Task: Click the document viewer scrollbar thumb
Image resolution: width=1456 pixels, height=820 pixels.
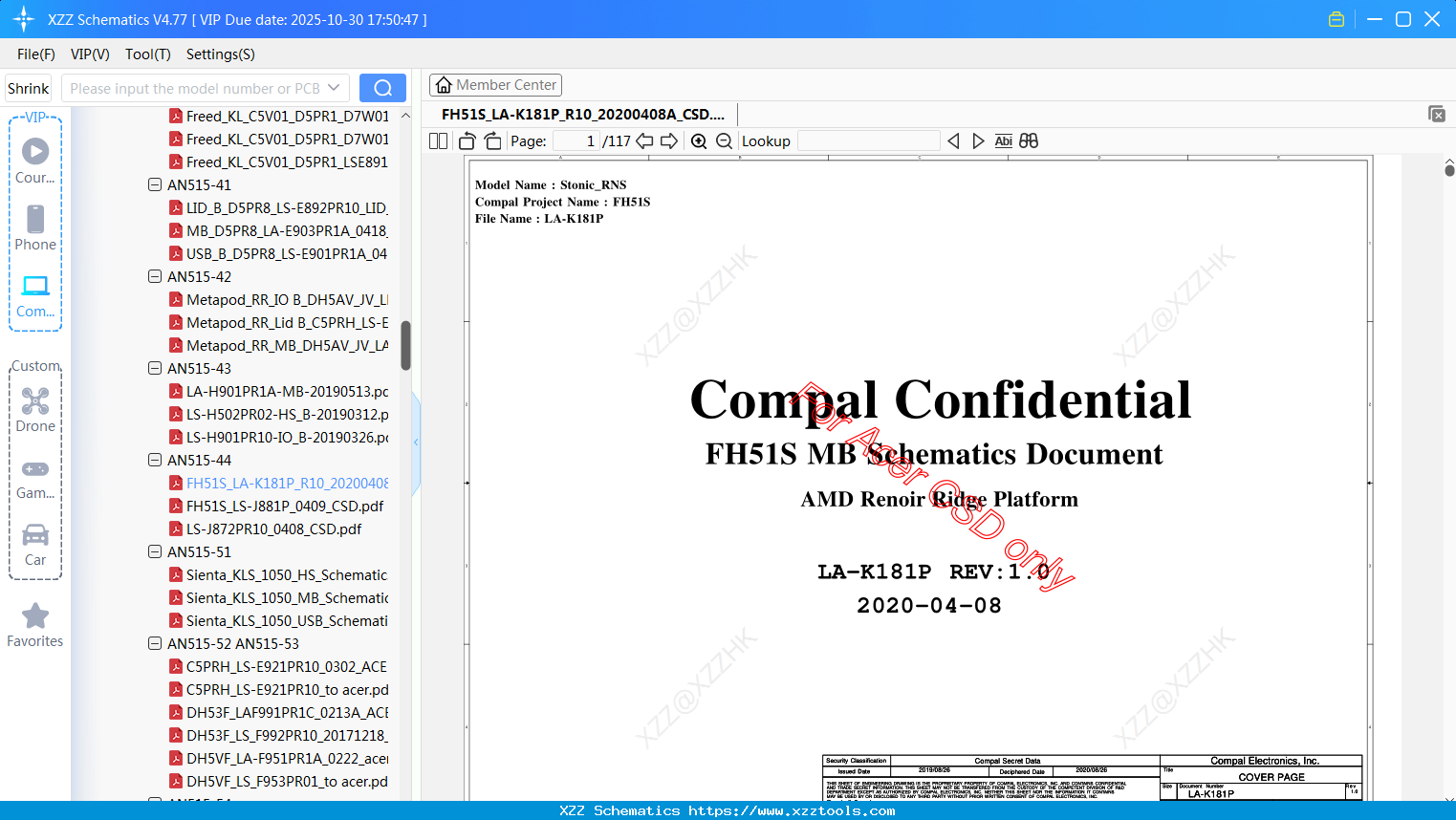Action: pos(1449,170)
